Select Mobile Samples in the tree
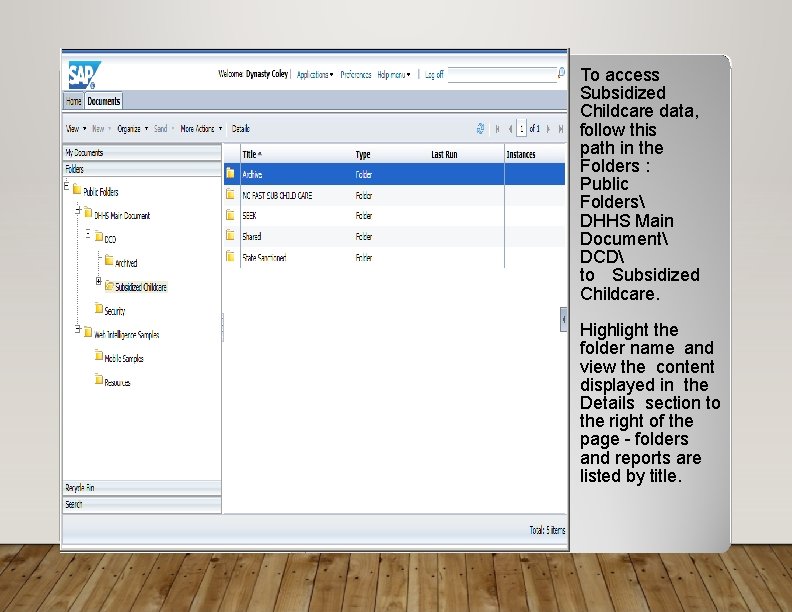This screenshot has height=612, width=792. pos(124,358)
